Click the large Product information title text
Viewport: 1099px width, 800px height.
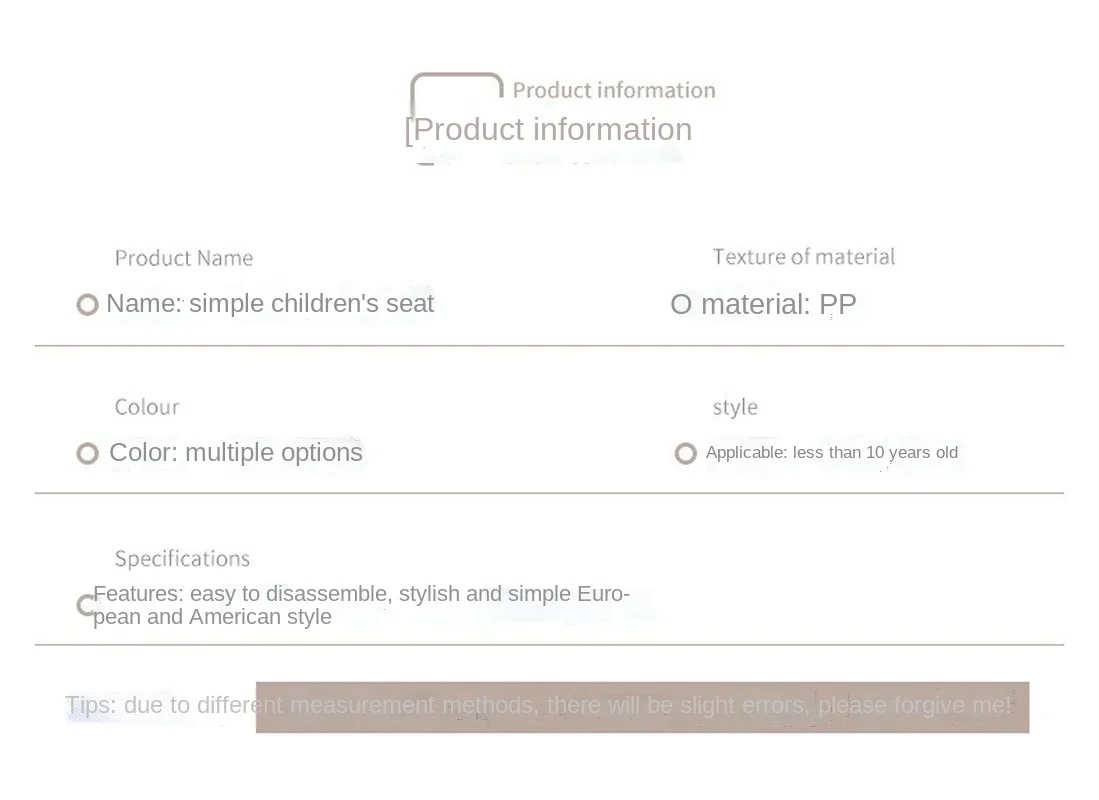tap(549, 130)
